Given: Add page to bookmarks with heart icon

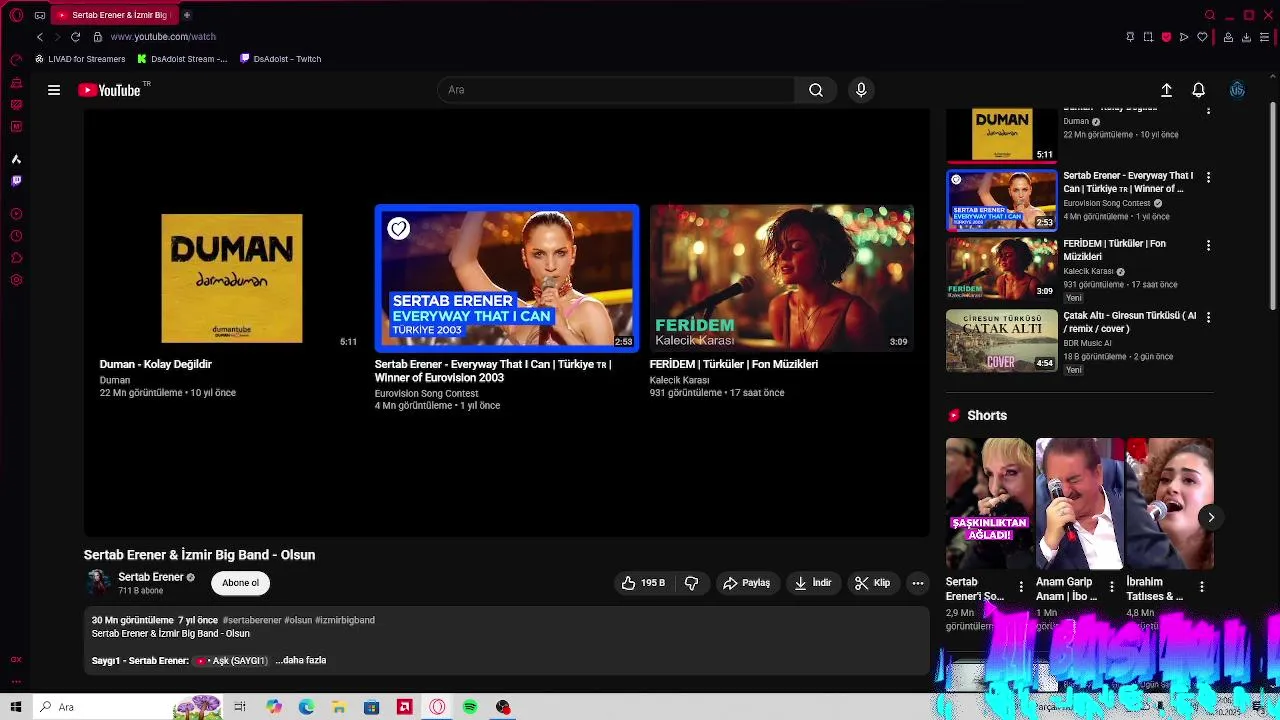Looking at the screenshot, I should 1202,37.
